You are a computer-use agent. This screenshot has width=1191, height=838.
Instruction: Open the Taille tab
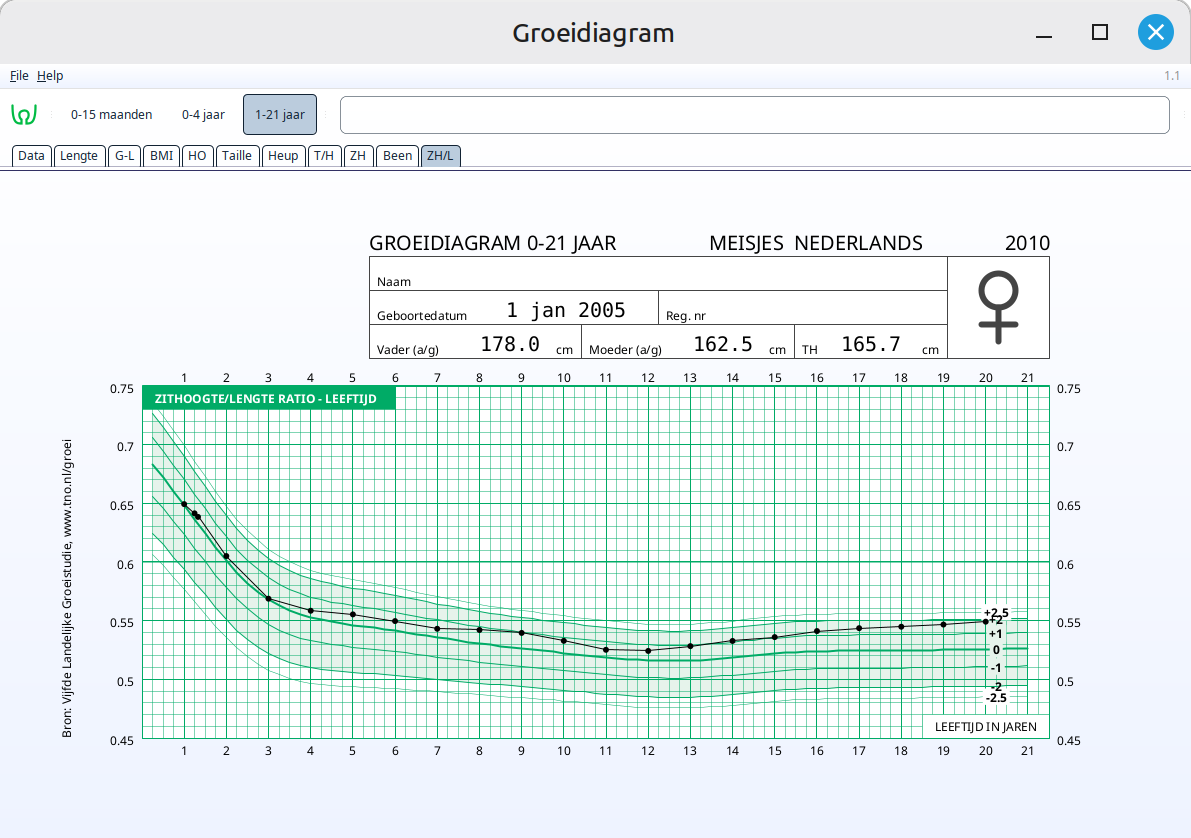(237, 156)
